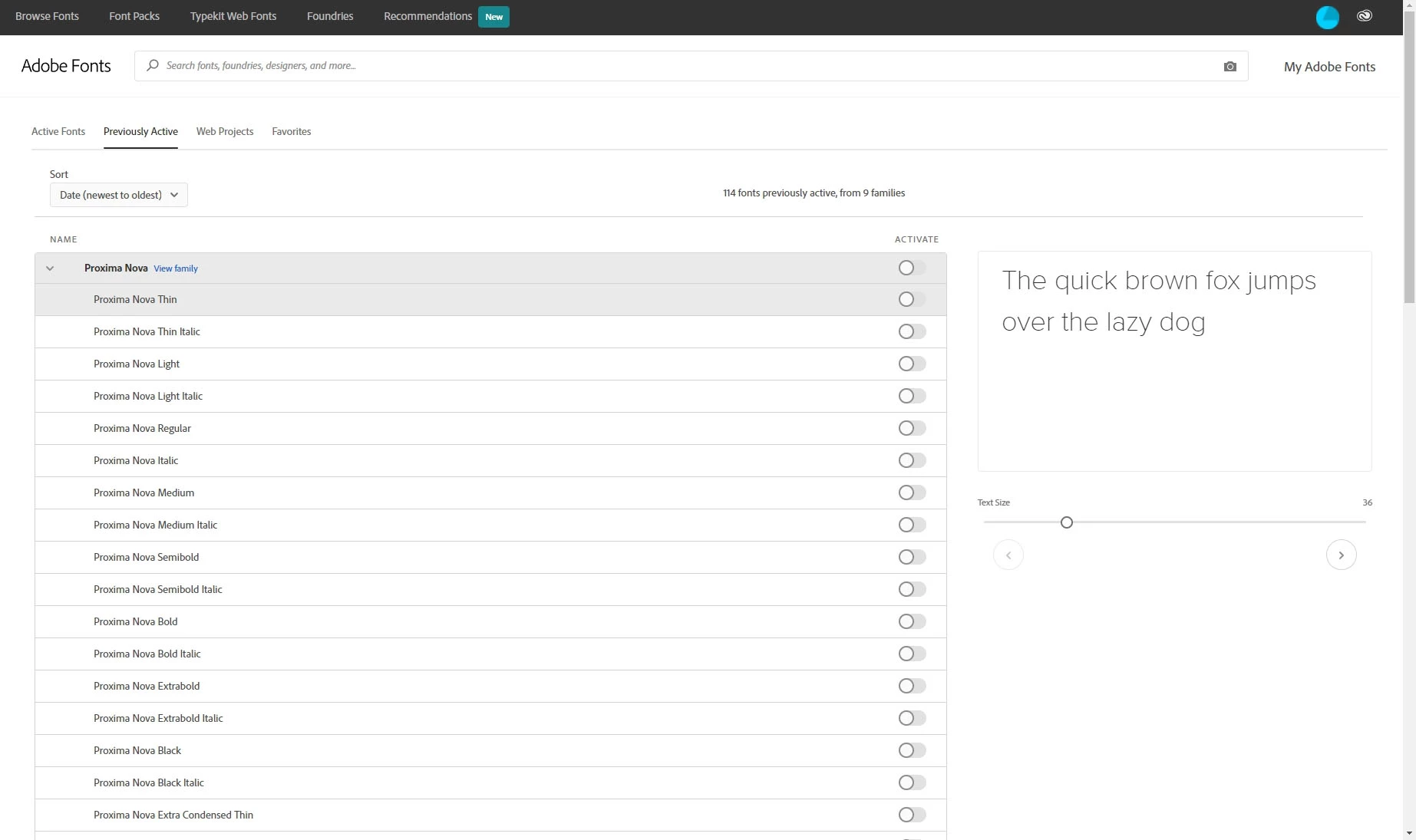Show previous preview sample arrow
The image size is (1416, 840).
click(1008, 555)
